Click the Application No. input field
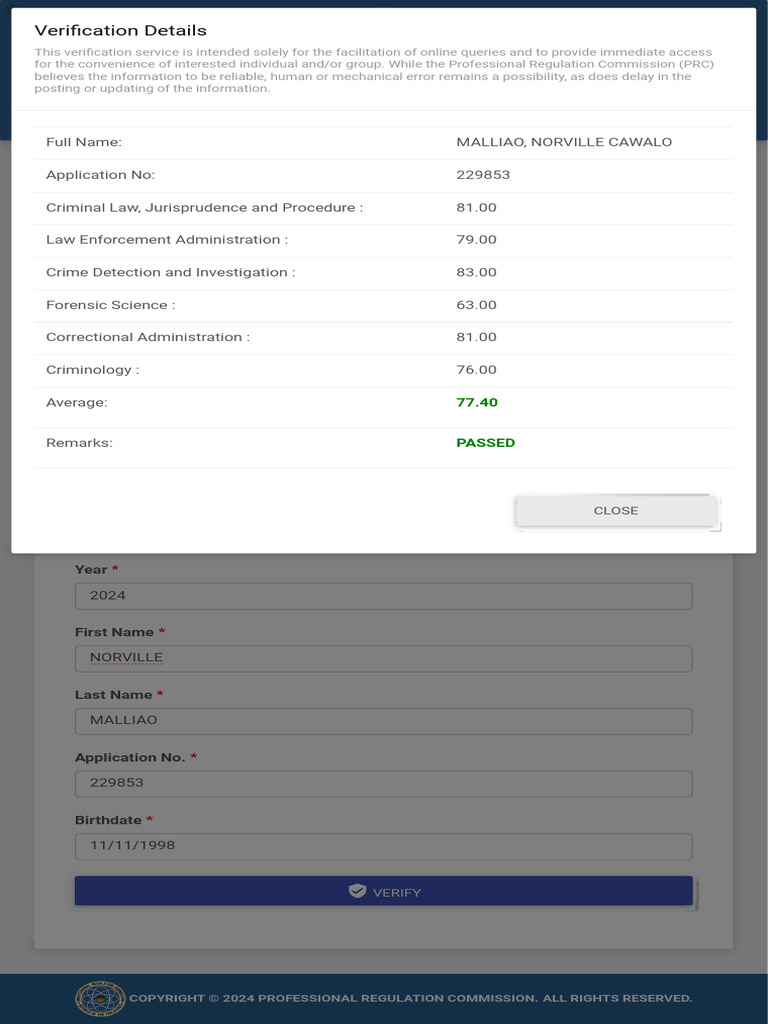The height and width of the screenshot is (1024, 768). [x=383, y=783]
